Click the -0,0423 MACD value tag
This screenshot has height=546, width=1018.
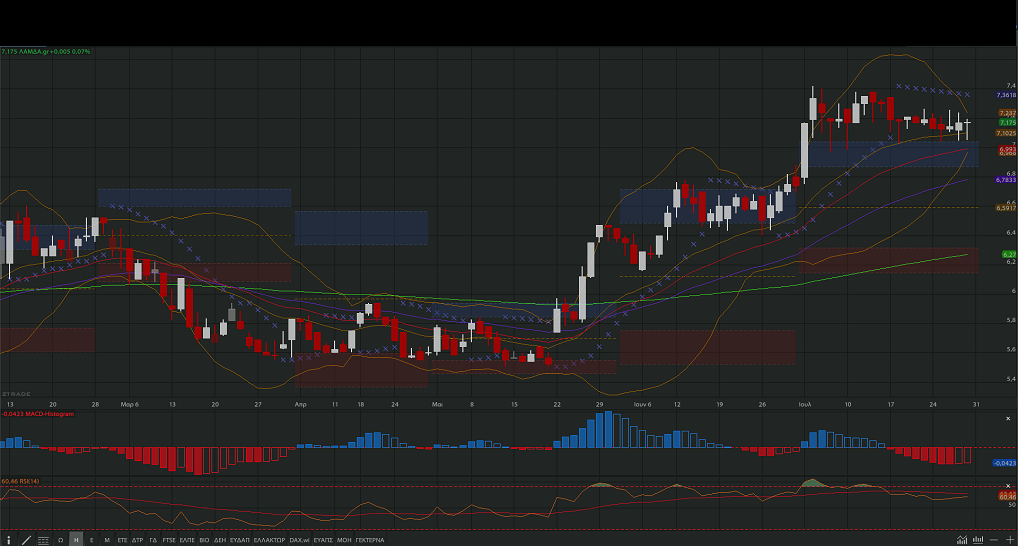click(1004, 463)
